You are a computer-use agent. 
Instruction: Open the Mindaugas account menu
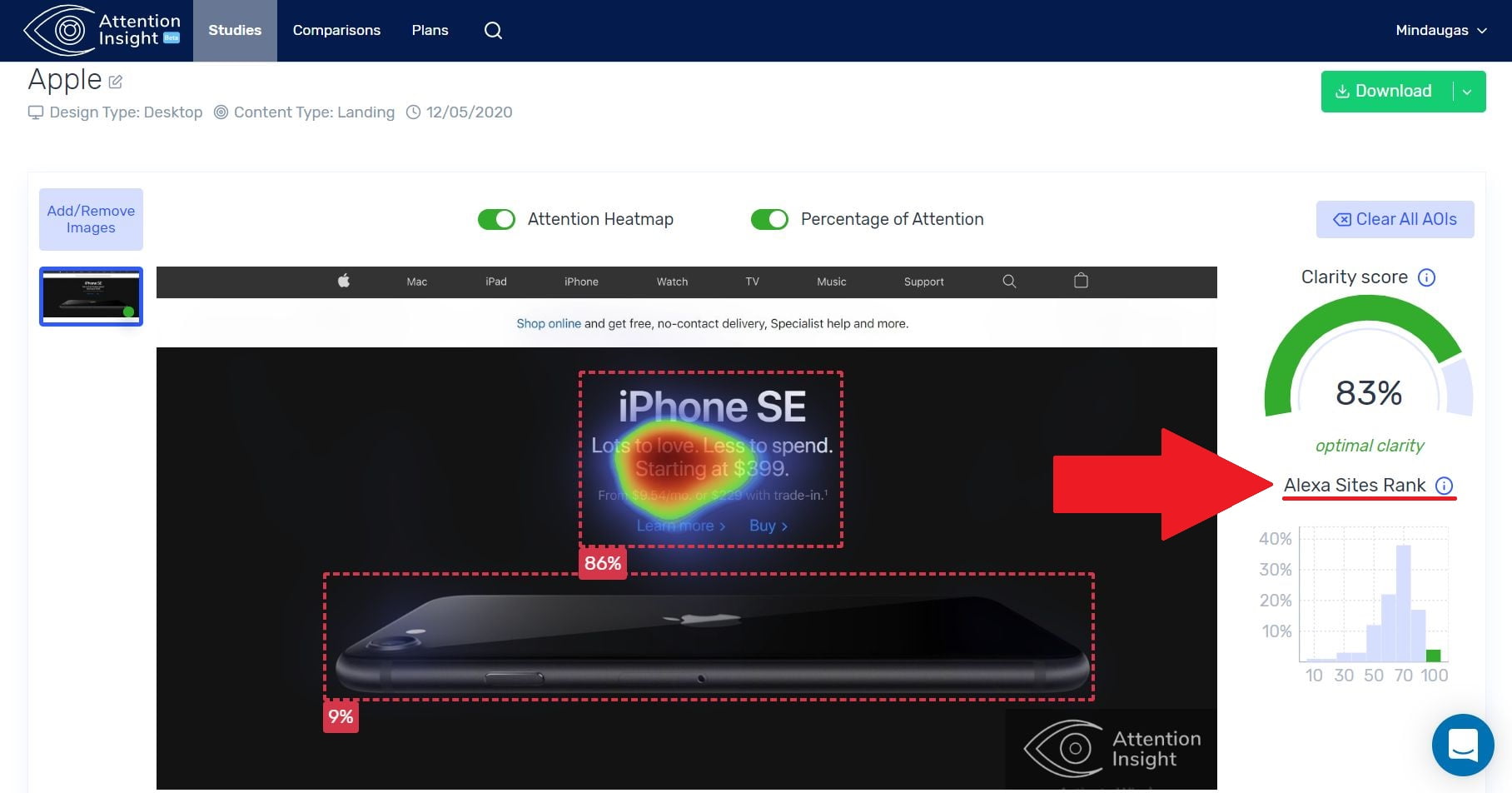coord(1440,30)
